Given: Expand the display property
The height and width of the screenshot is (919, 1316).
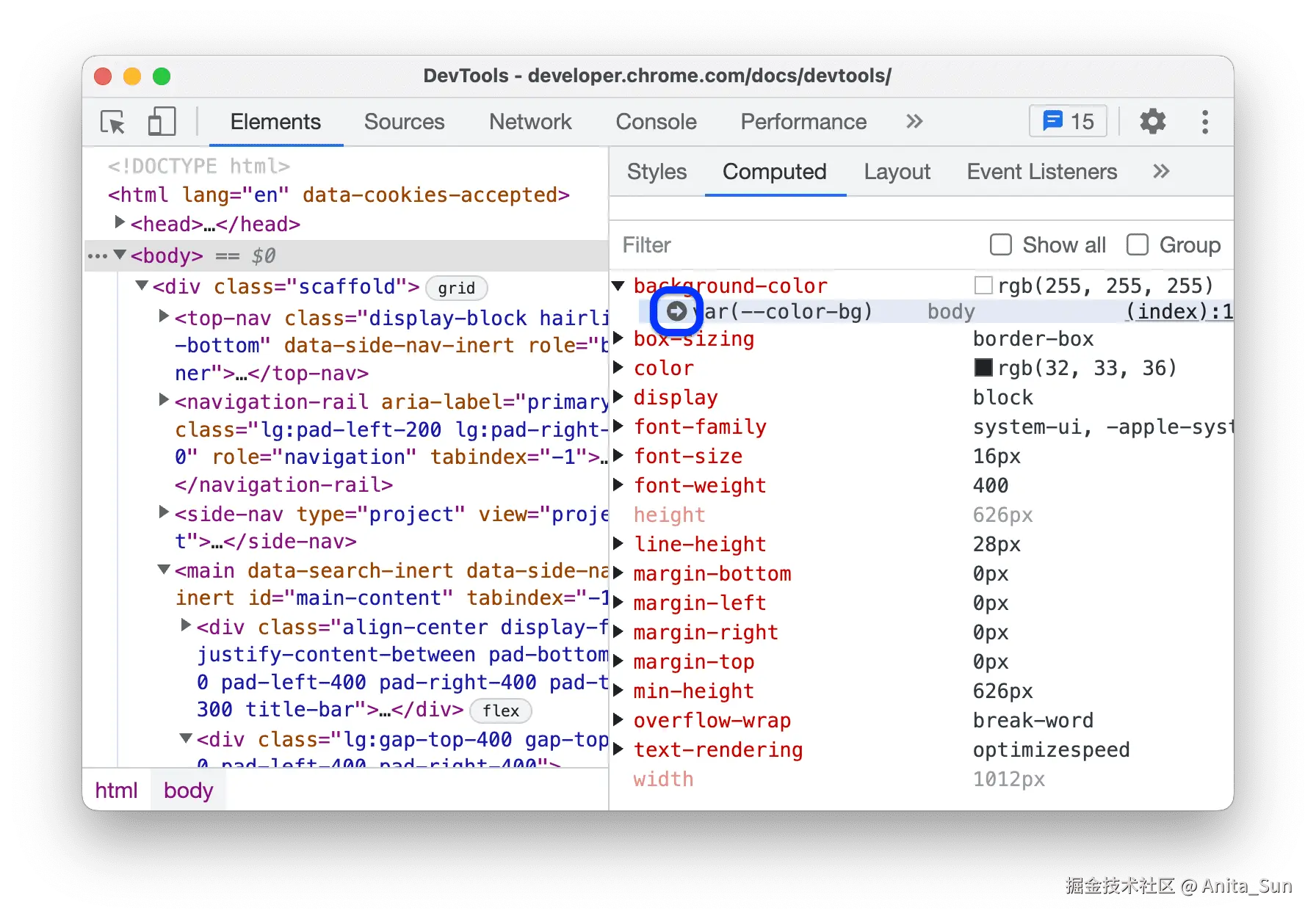Looking at the screenshot, I should coord(618,397).
